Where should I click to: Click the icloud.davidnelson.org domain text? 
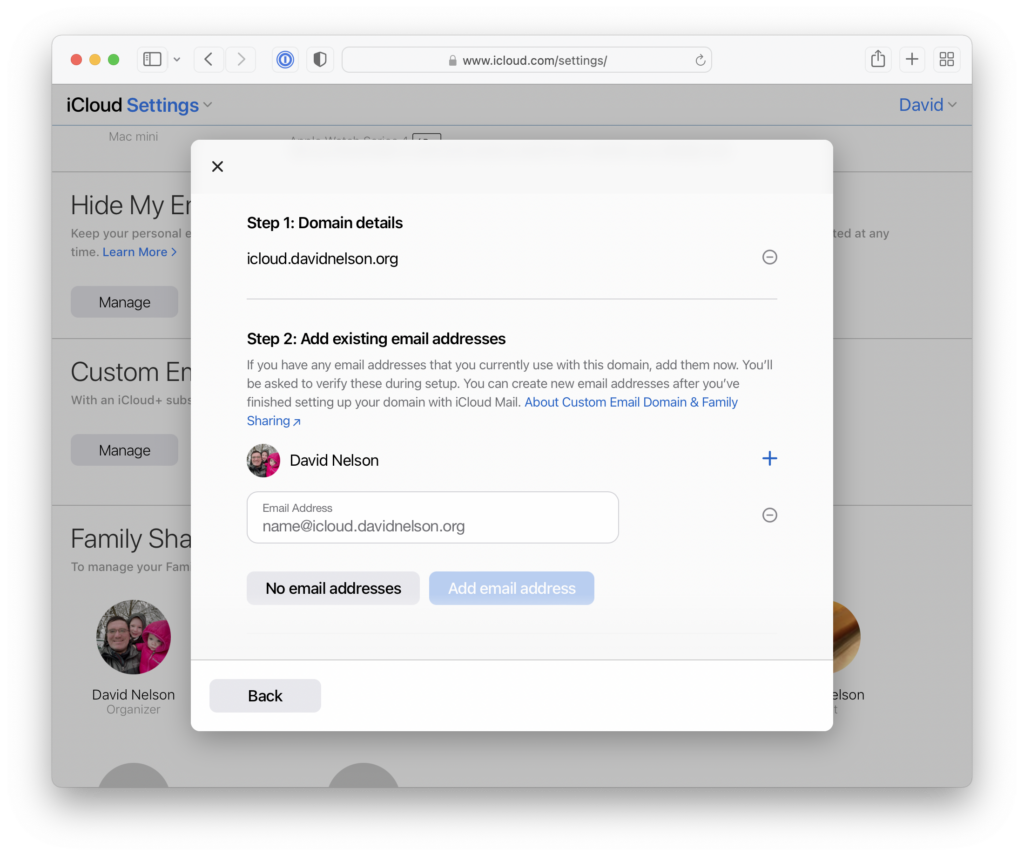pyautogui.click(x=323, y=259)
